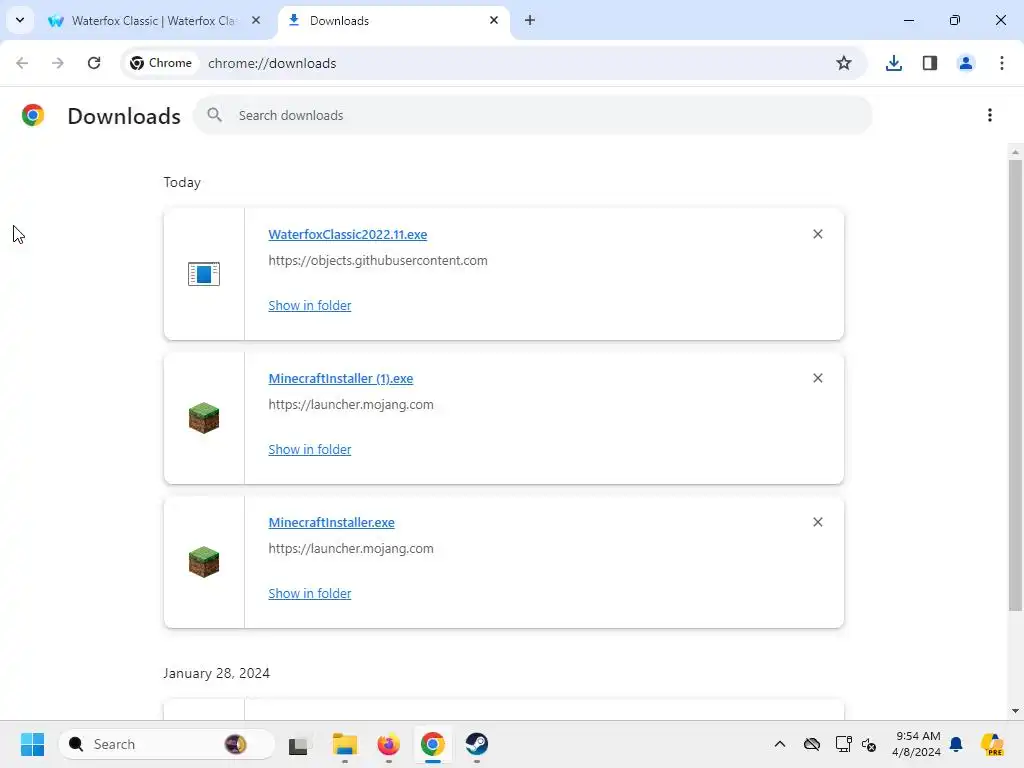1024x768 pixels.
Task: Click the taskbar Search box
Action: (167, 744)
